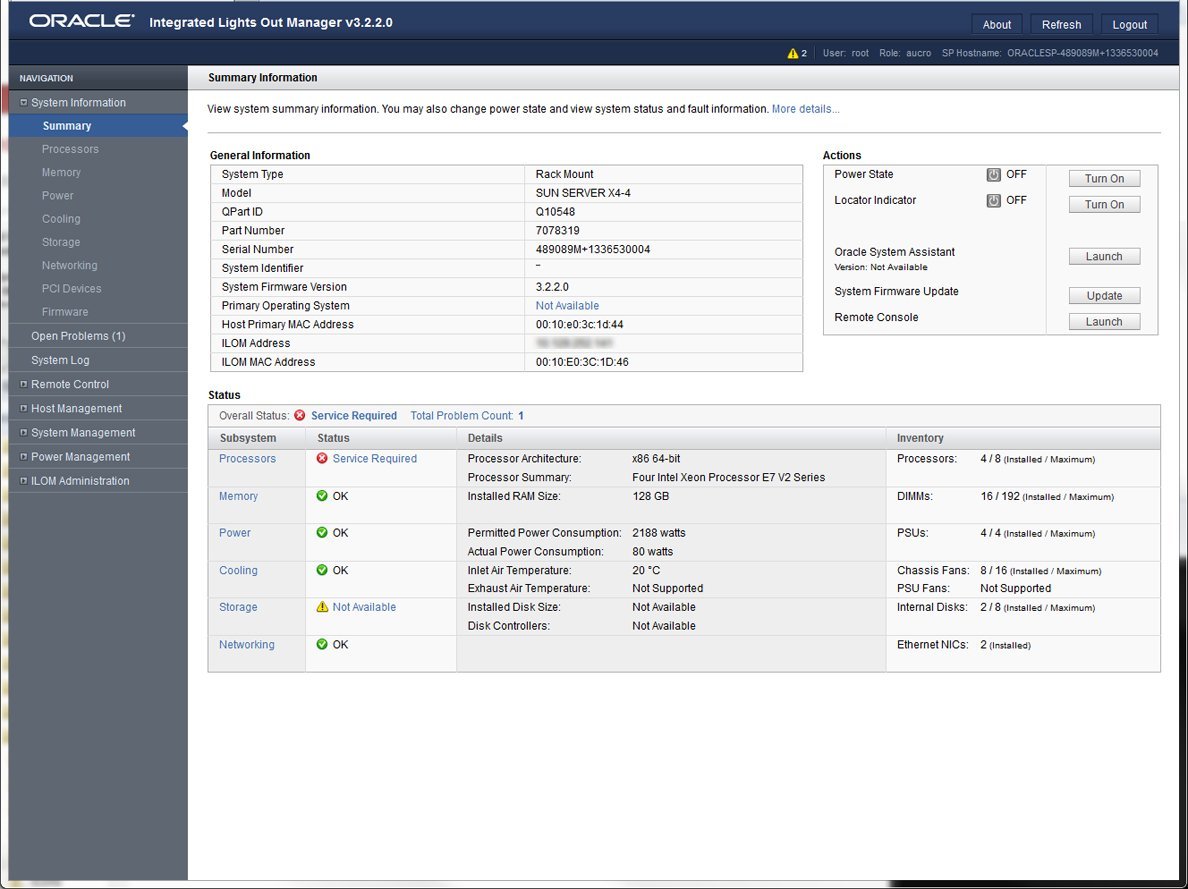
Task: Click the QPart ID value Q10548
Action: click(555, 211)
